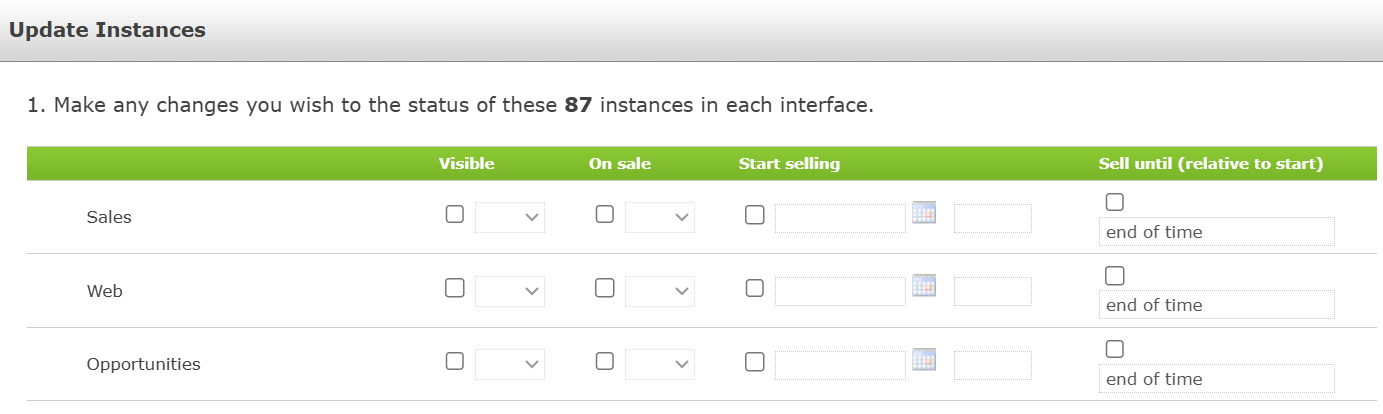Open the Opportunities On sale dropdown
This screenshot has width=1383, height=414.
[660, 365]
